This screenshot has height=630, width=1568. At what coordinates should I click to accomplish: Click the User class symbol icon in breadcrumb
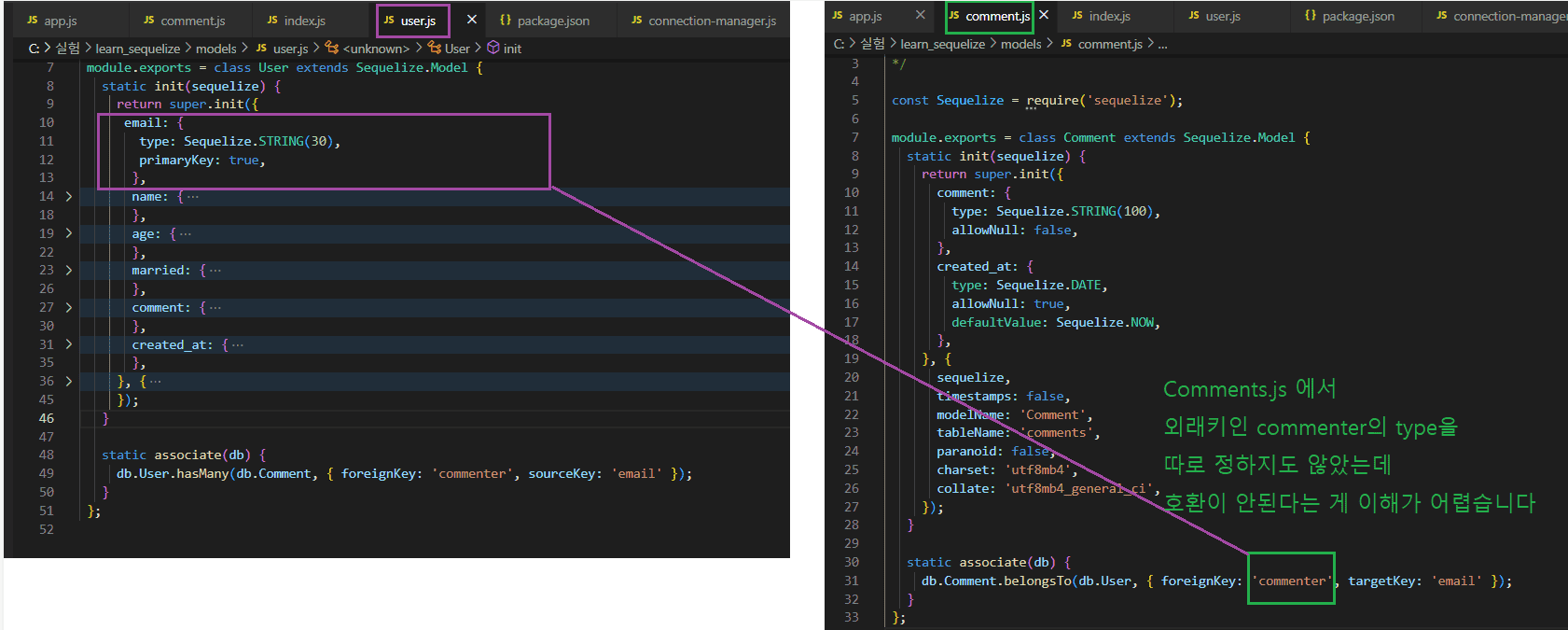click(x=435, y=49)
